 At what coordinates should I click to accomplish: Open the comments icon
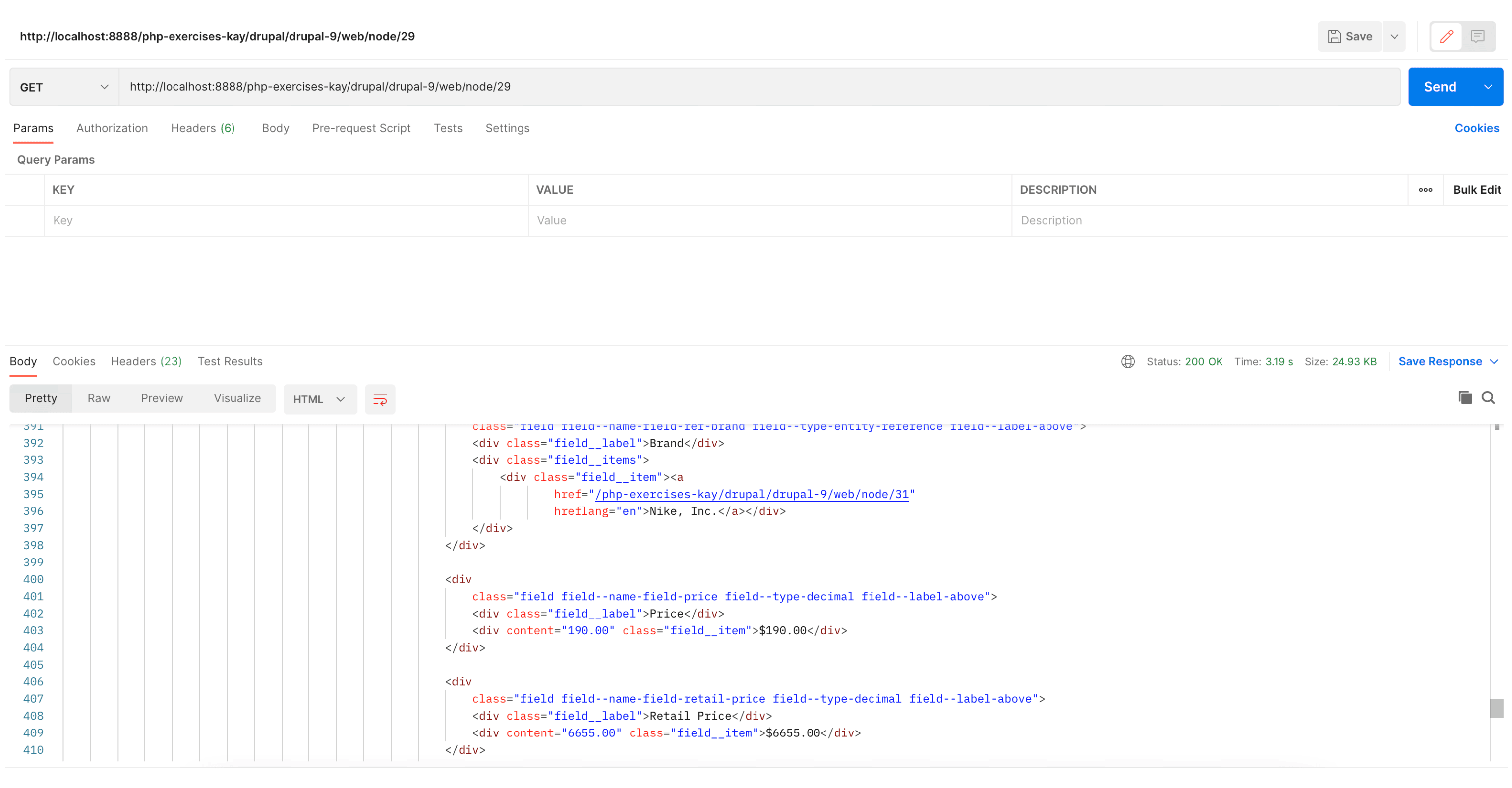pyautogui.click(x=1478, y=36)
